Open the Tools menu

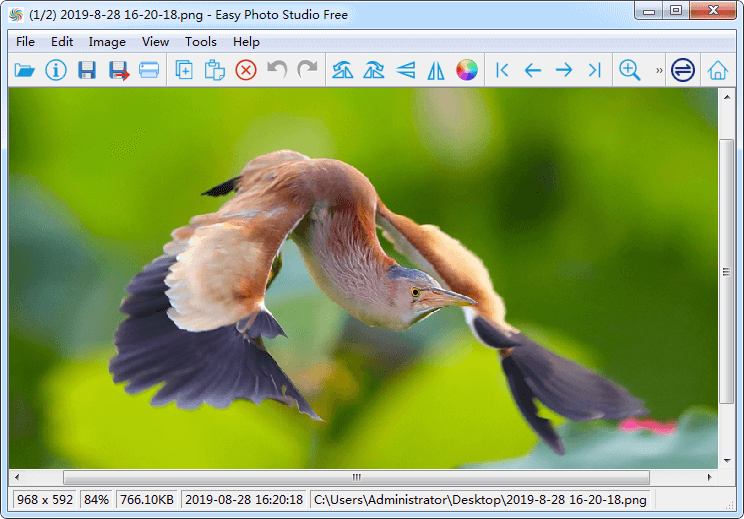click(x=200, y=42)
